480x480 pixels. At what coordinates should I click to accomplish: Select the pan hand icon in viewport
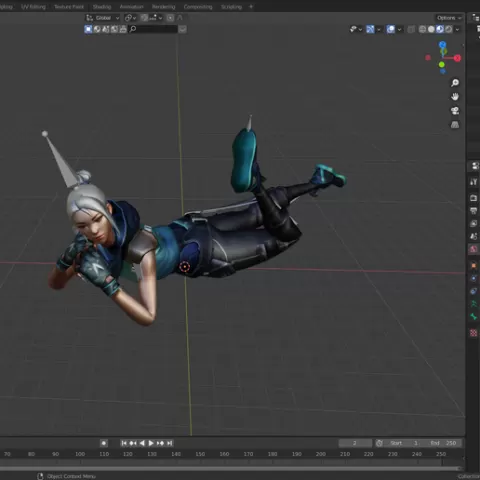point(455,97)
